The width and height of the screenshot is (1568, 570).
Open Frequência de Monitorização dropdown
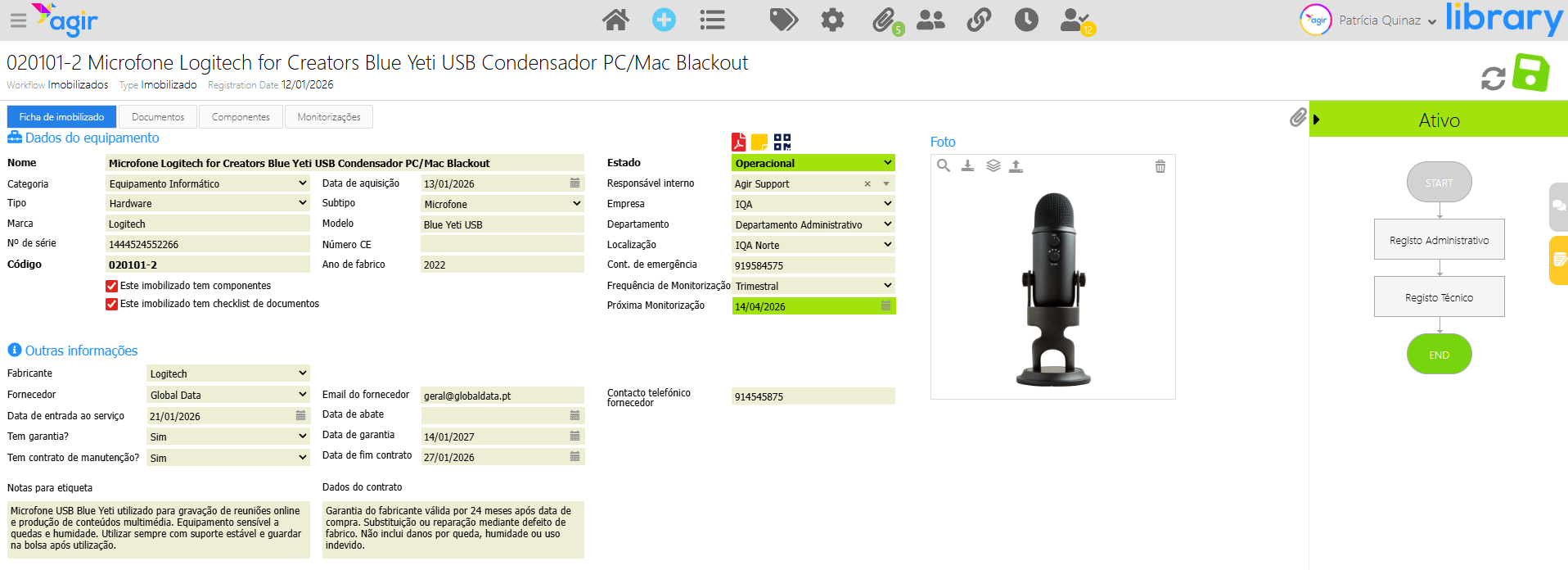coord(813,286)
